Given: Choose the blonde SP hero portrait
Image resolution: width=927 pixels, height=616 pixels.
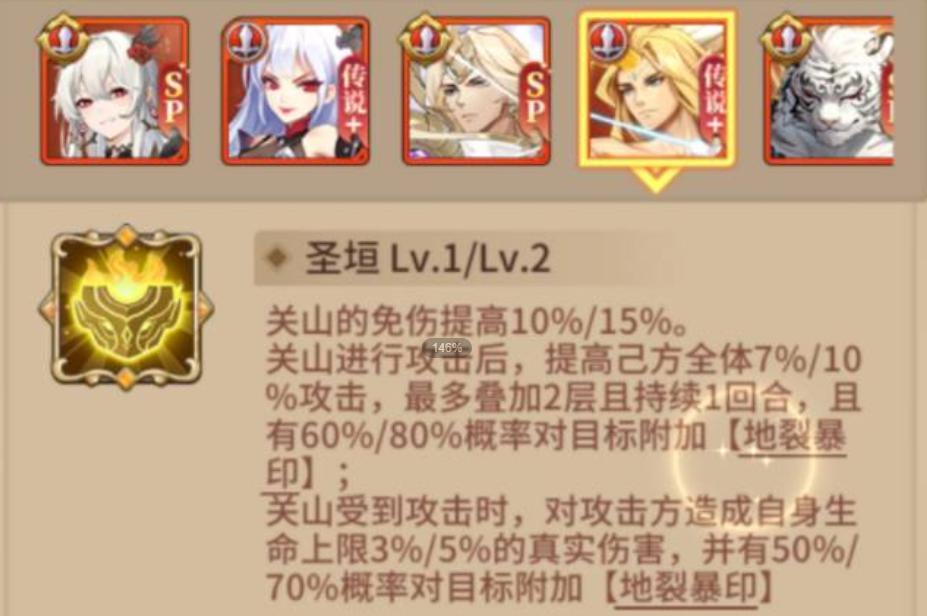Looking at the screenshot, I should click(477, 90).
